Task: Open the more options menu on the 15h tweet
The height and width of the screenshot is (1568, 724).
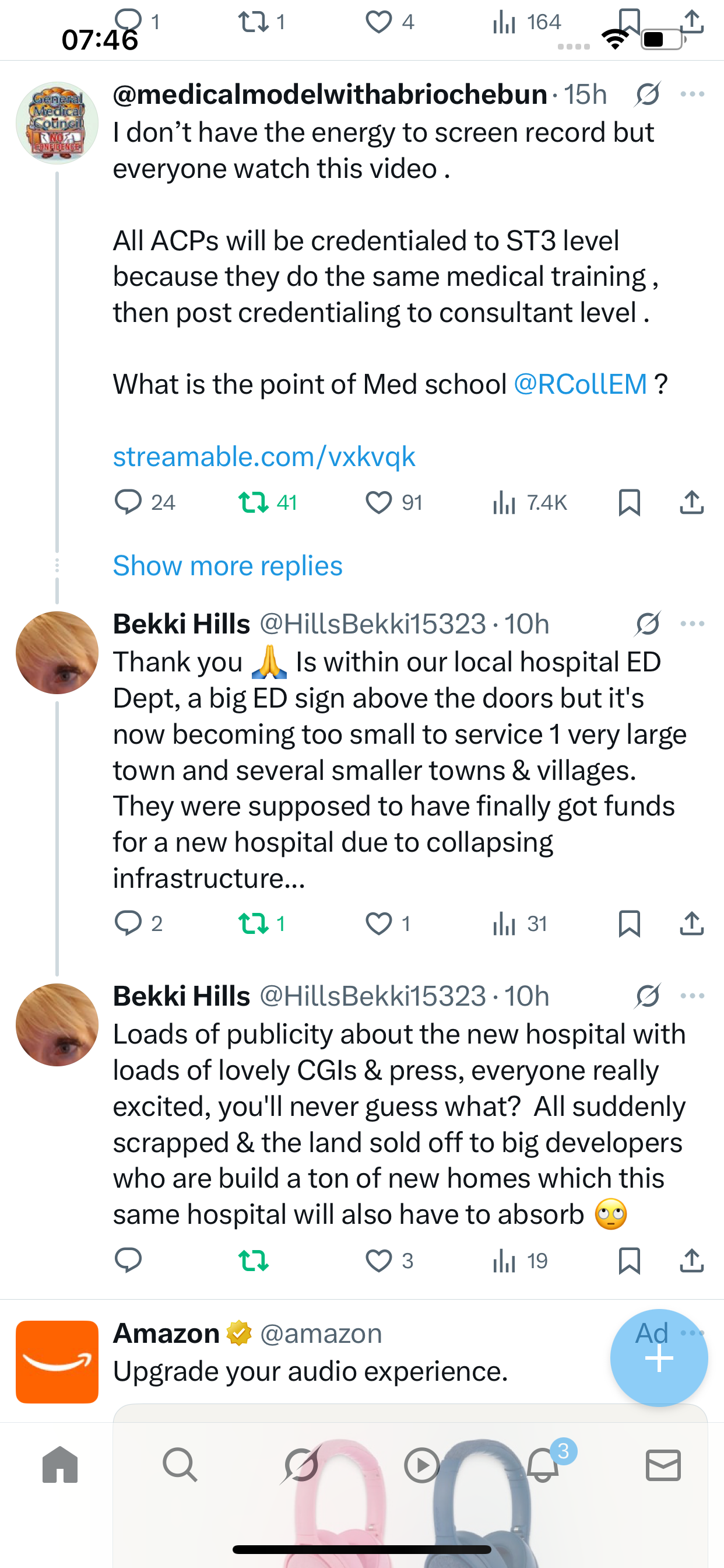Action: pyautogui.click(x=693, y=94)
